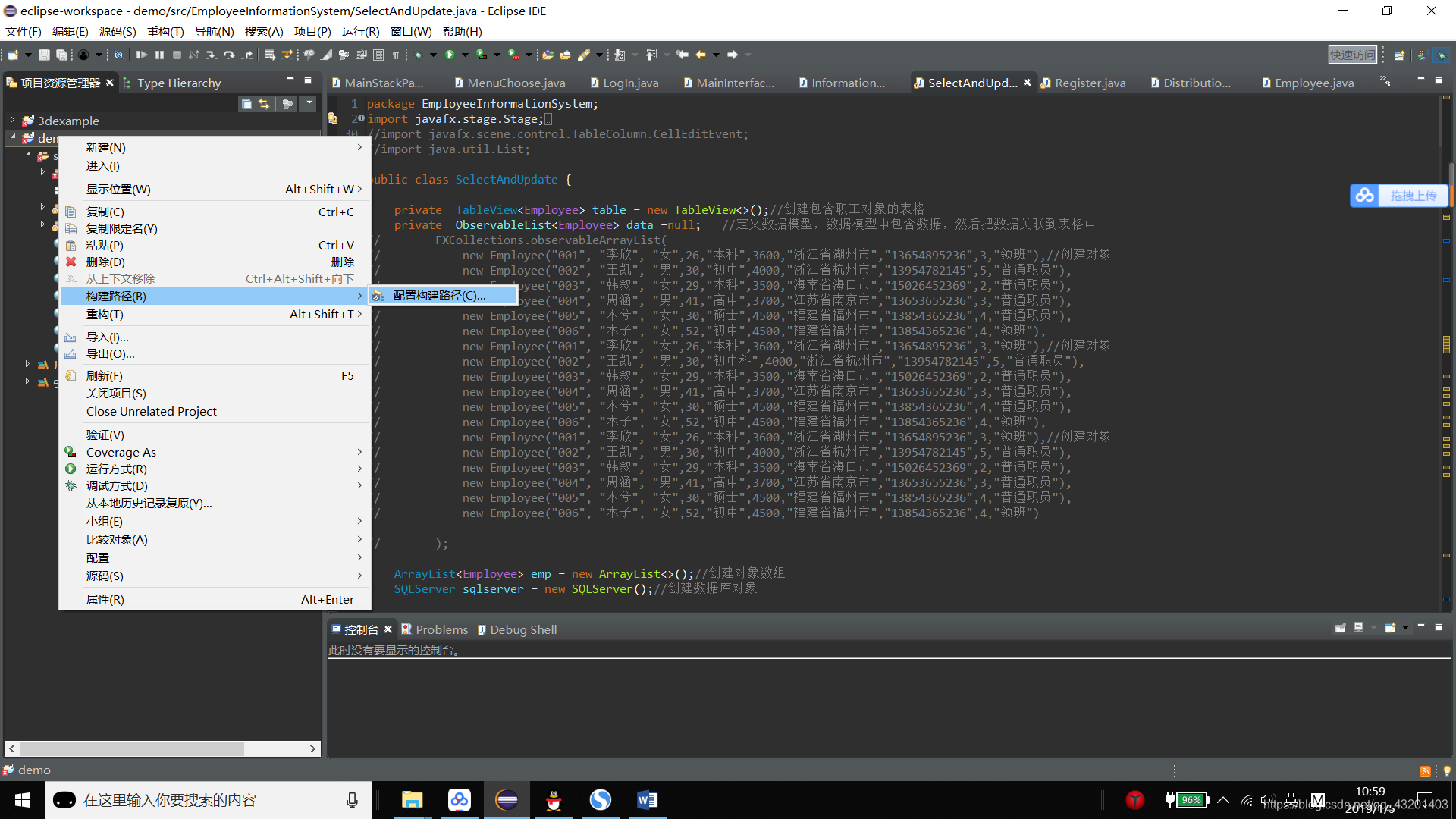Choose Close Unrelated Project menu entry
This screenshot has width=1456, height=819.
(x=215, y=411)
